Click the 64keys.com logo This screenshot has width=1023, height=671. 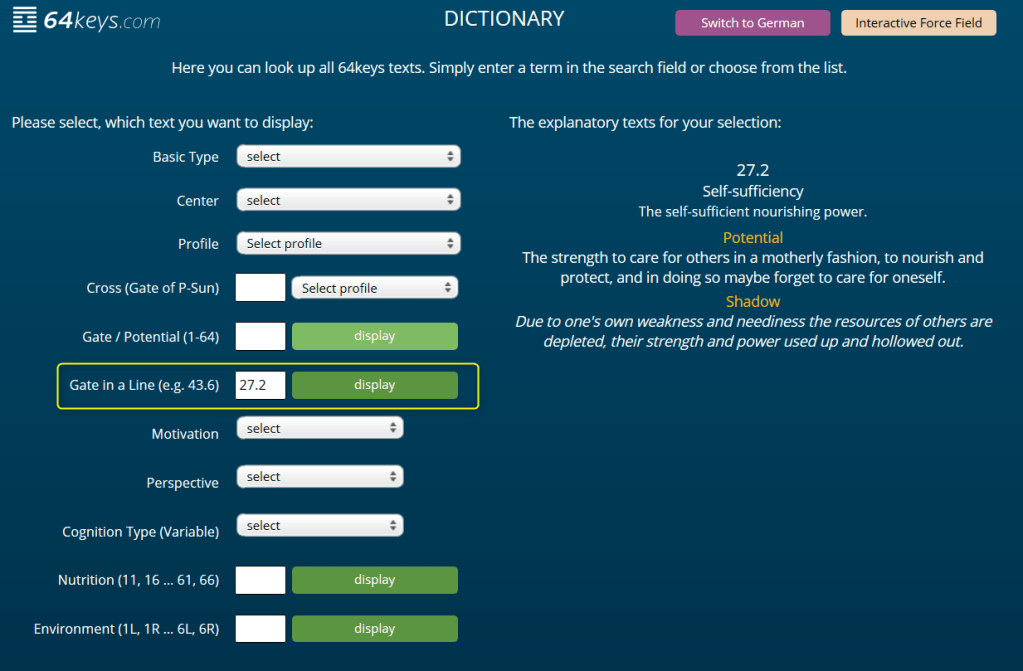point(87,21)
